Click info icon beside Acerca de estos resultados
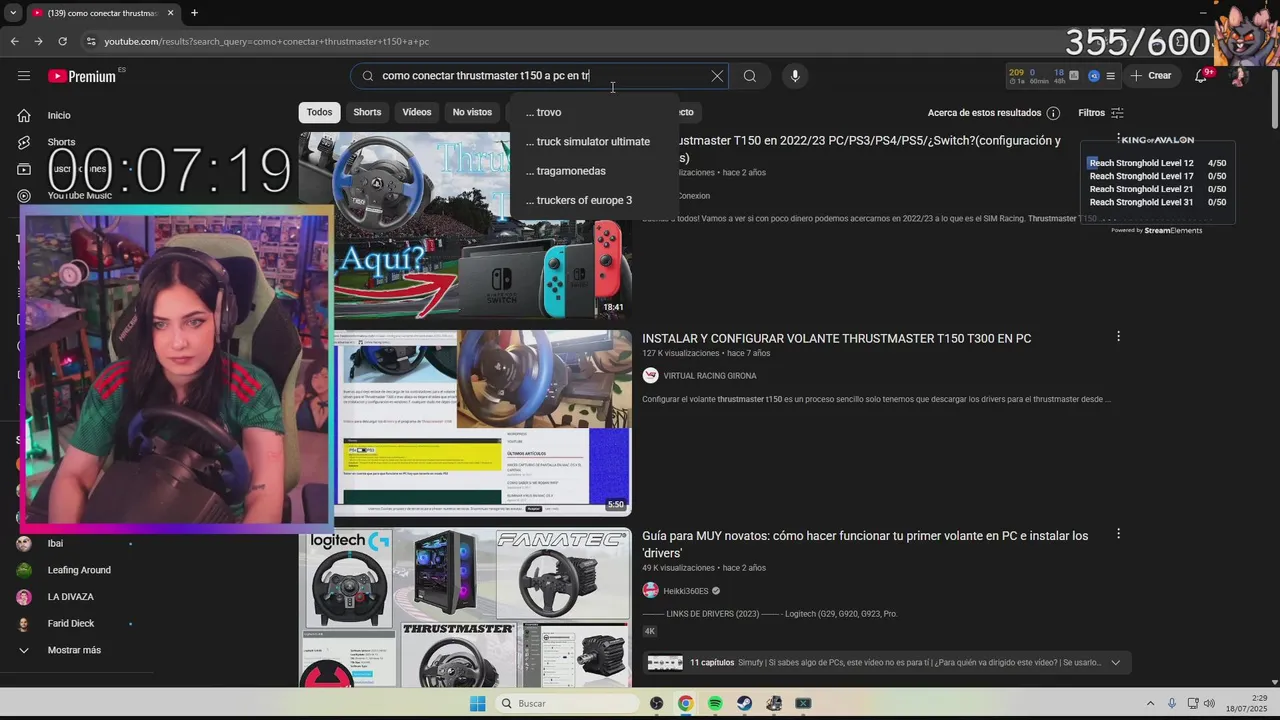 1053,113
